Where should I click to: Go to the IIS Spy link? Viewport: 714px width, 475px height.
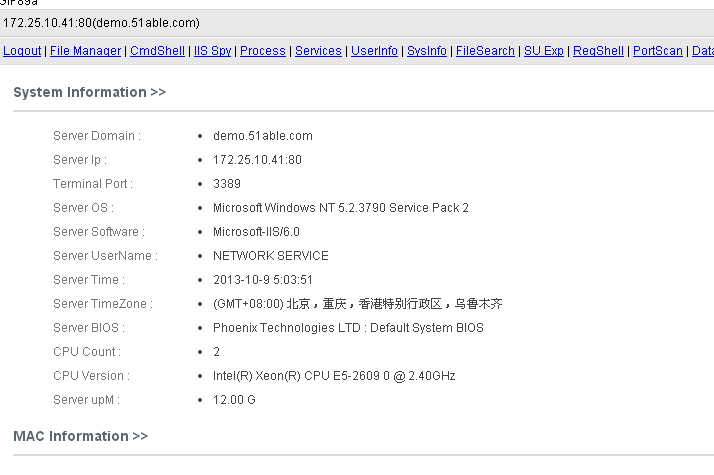tap(213, 51)
